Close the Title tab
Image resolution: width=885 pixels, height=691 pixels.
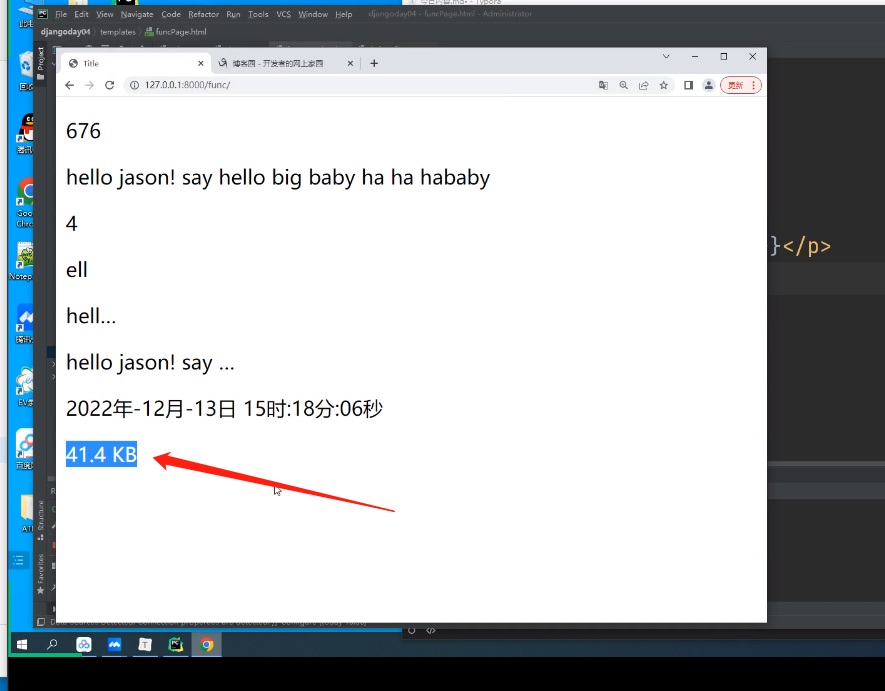[x=200, y=63]
